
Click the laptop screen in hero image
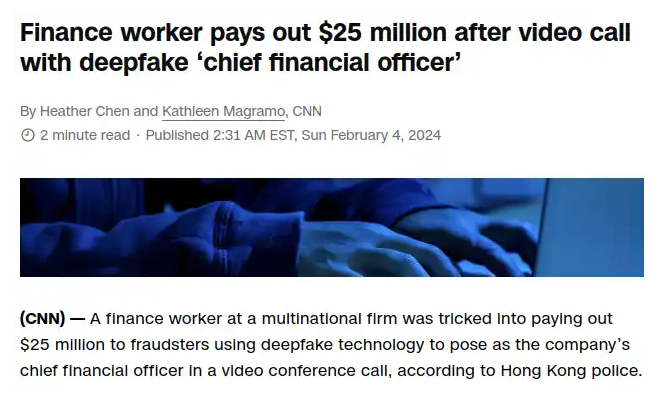(589, 227)
